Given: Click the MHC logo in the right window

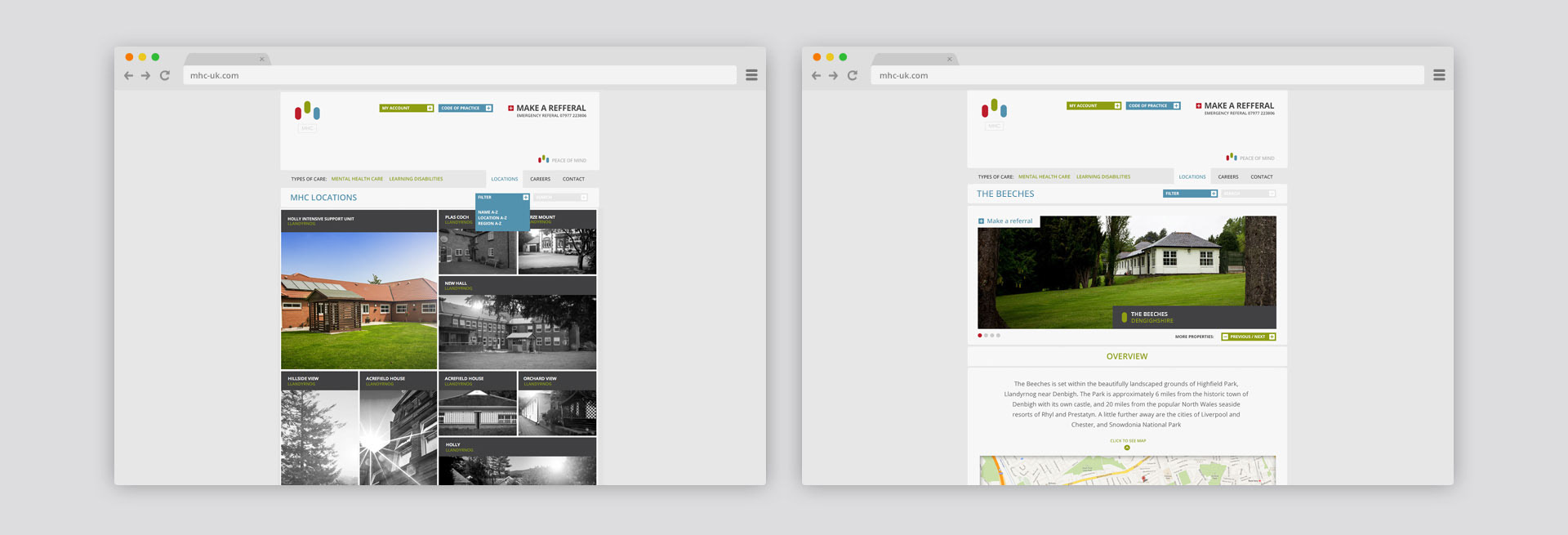Looking at the screenshot, I should click(x=994, y=114).
